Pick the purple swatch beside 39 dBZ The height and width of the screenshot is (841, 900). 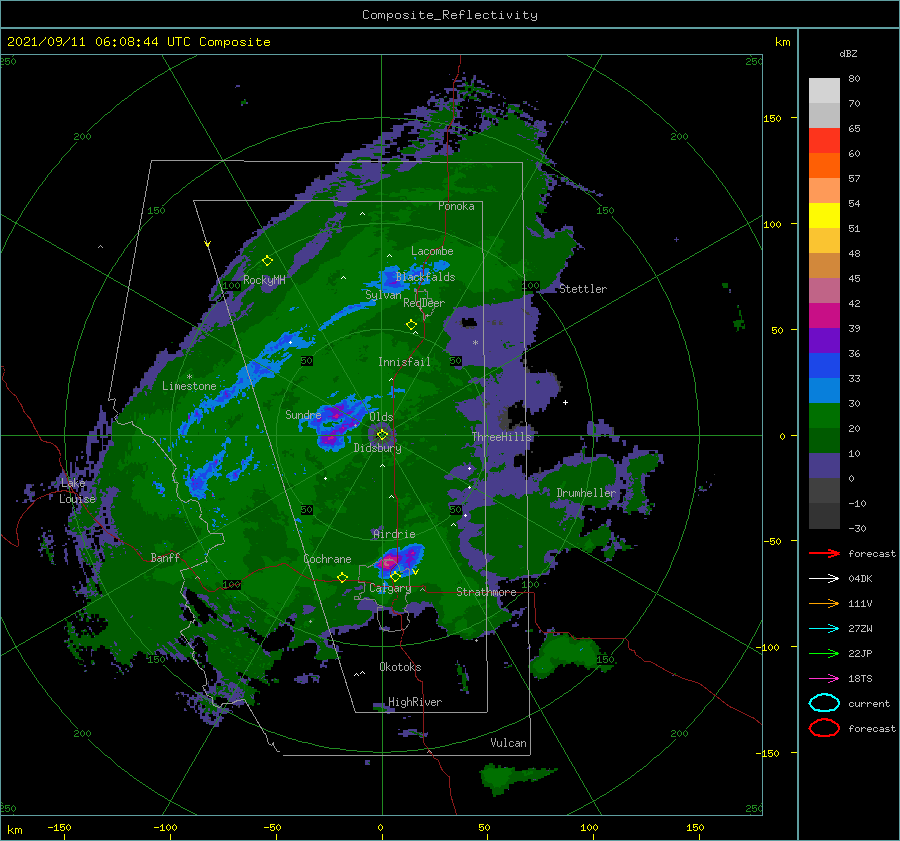824,340
